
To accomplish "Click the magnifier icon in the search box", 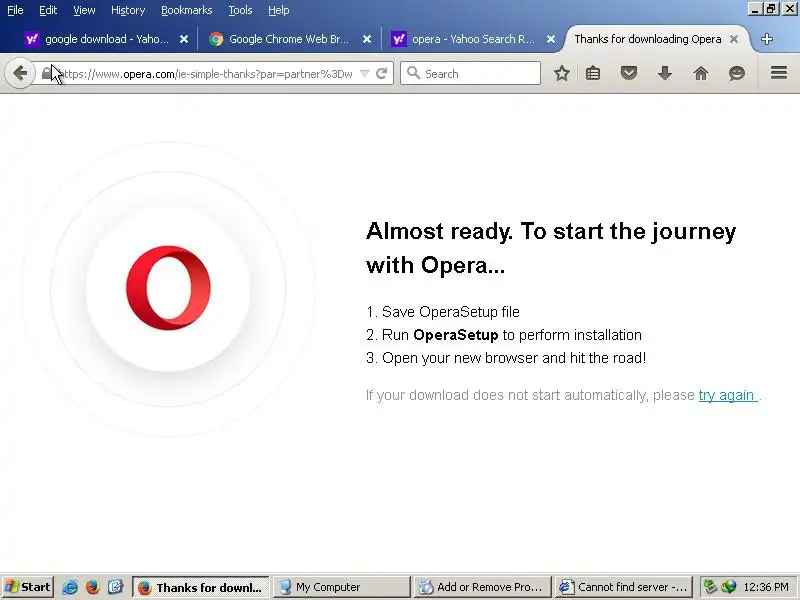I will pyautogui.click(x=413, y=73).
